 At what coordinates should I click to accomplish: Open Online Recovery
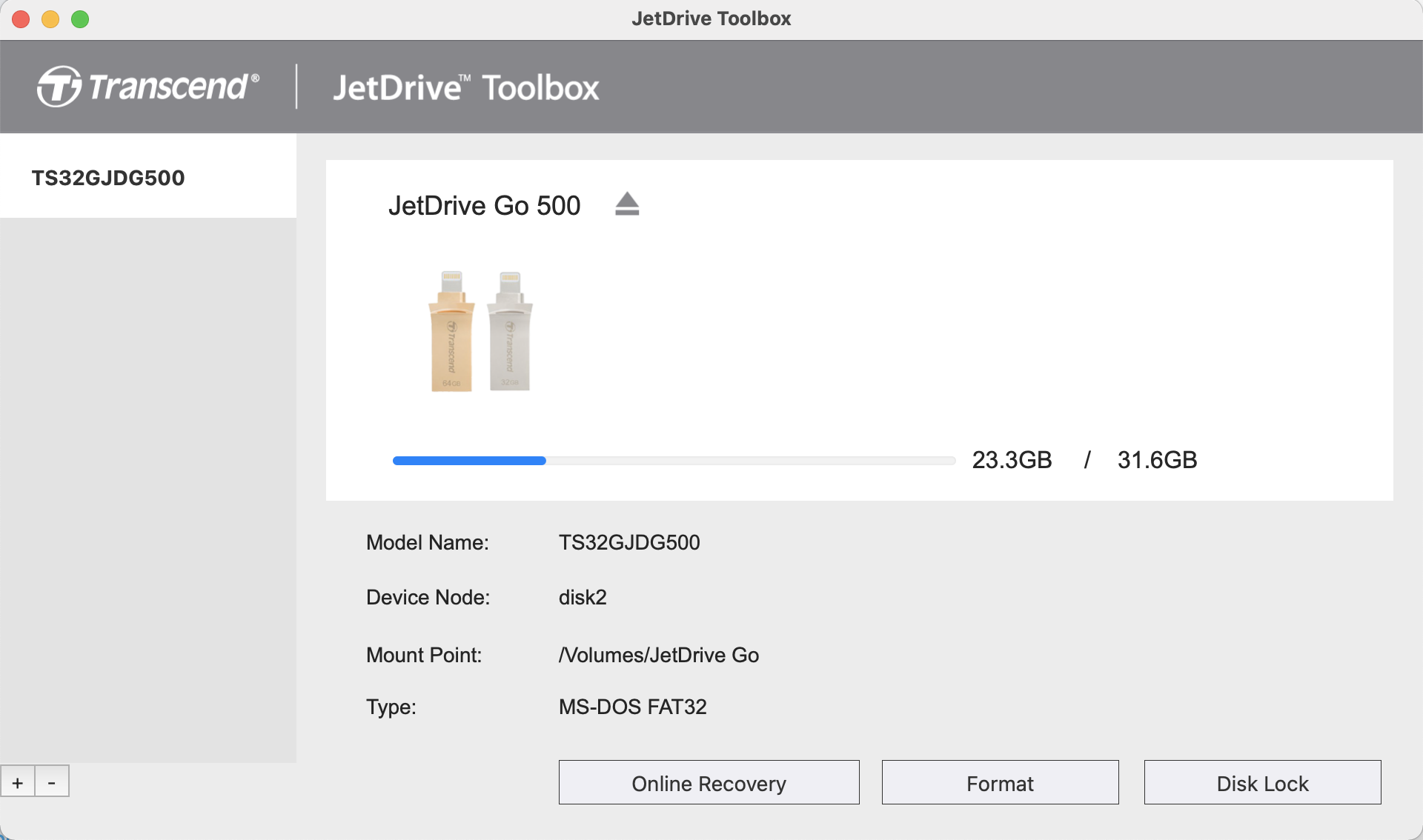click(x=709, y=783)
